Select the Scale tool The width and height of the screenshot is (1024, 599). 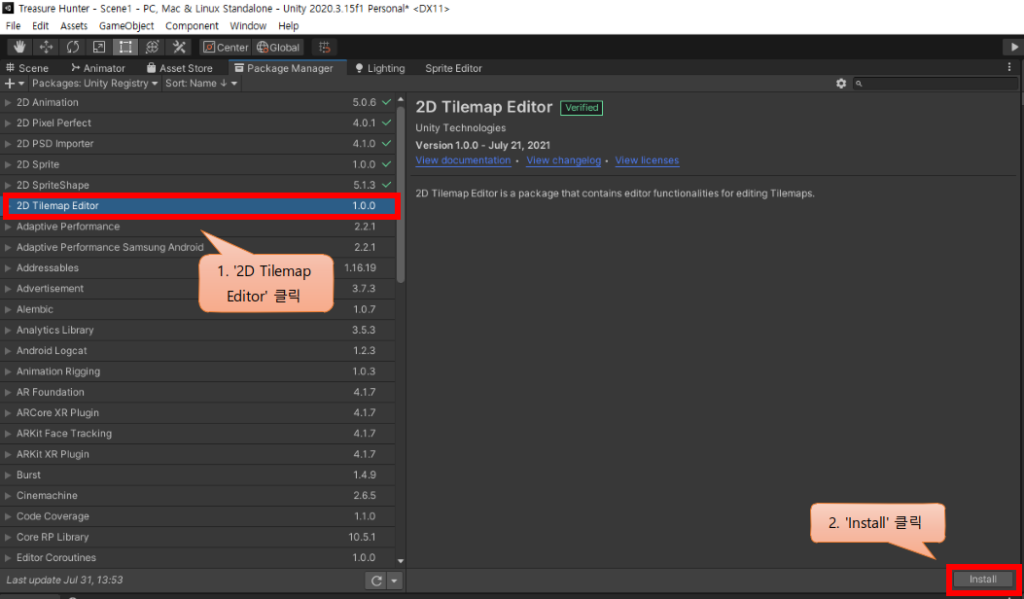(99, 47)
